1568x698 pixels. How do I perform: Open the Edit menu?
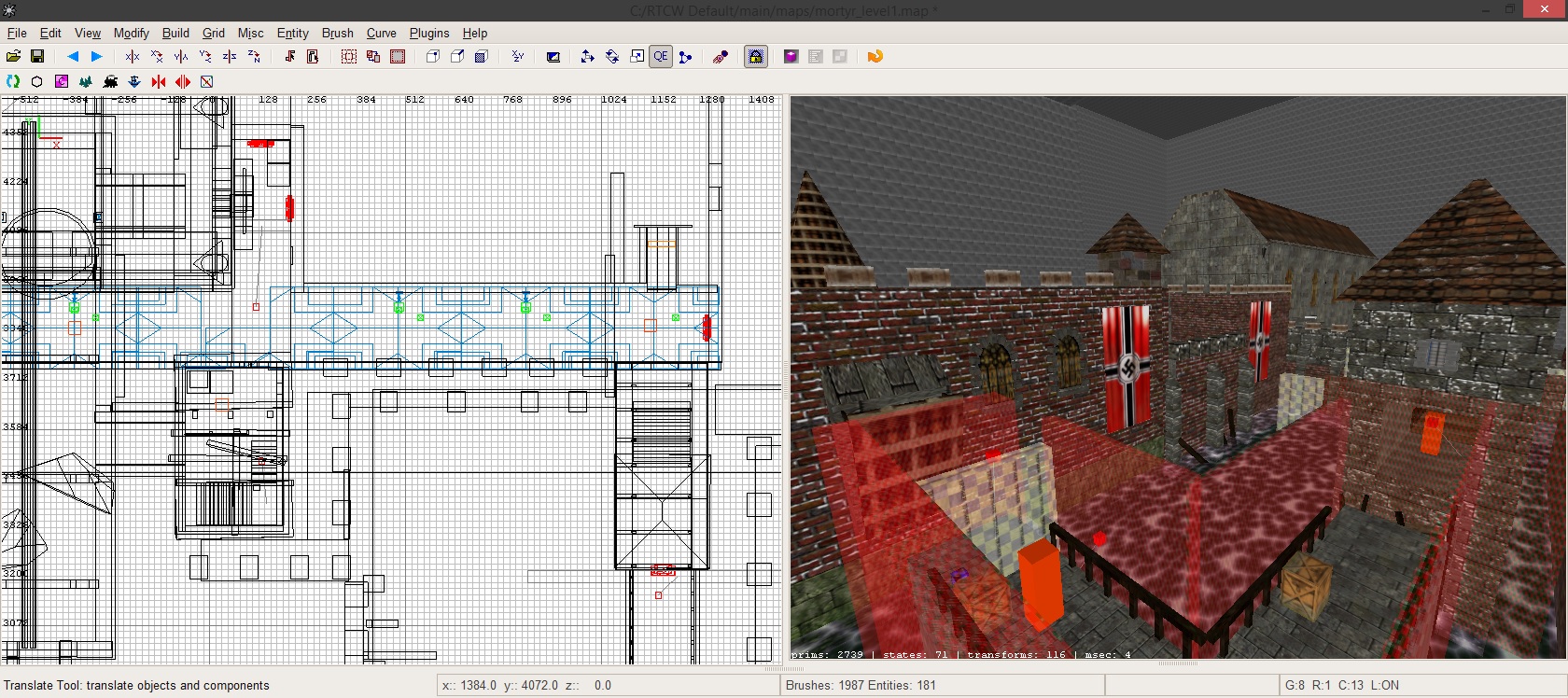50,33
